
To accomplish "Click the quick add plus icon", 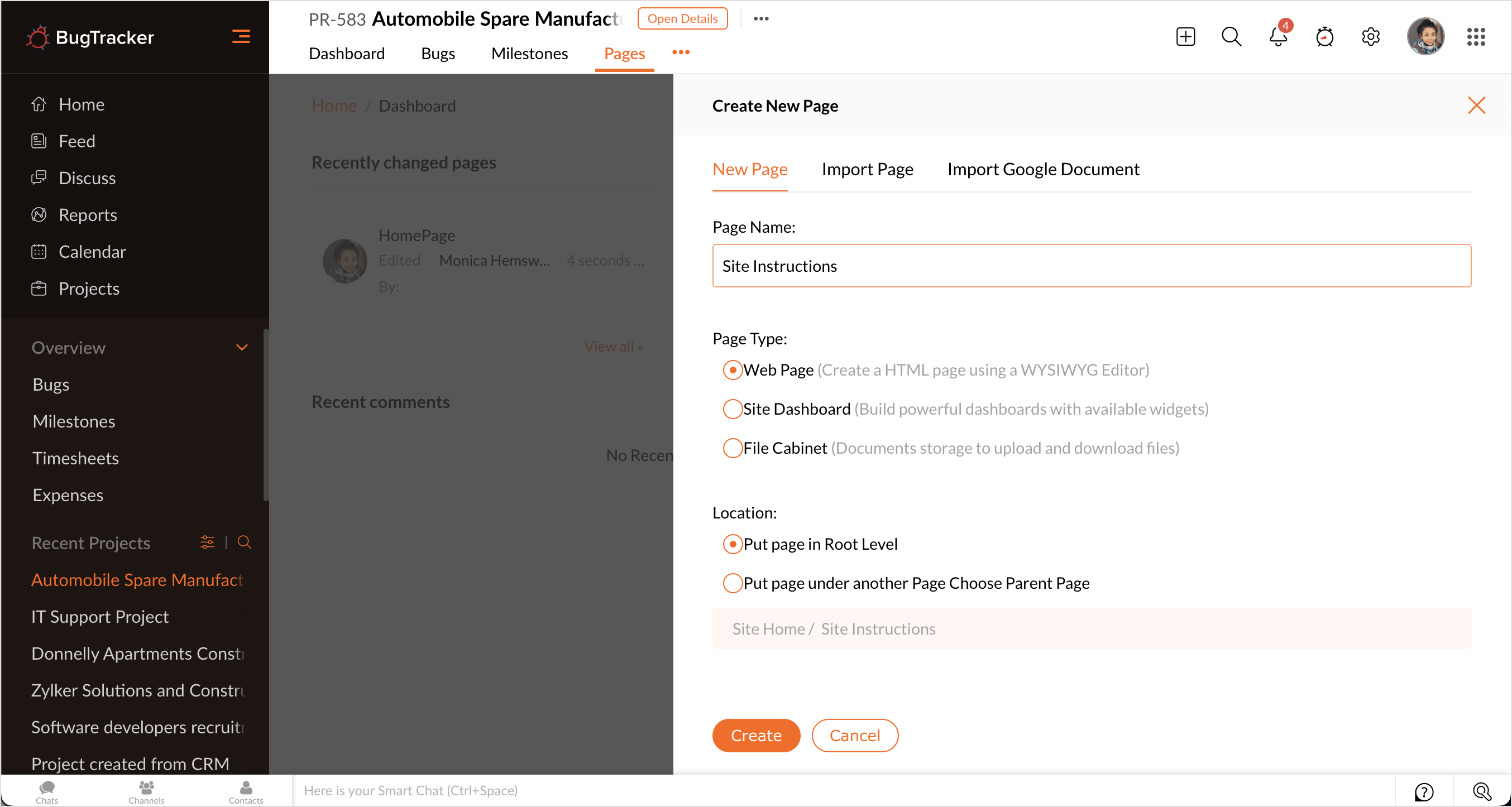I will click(x=1185, y=37).
